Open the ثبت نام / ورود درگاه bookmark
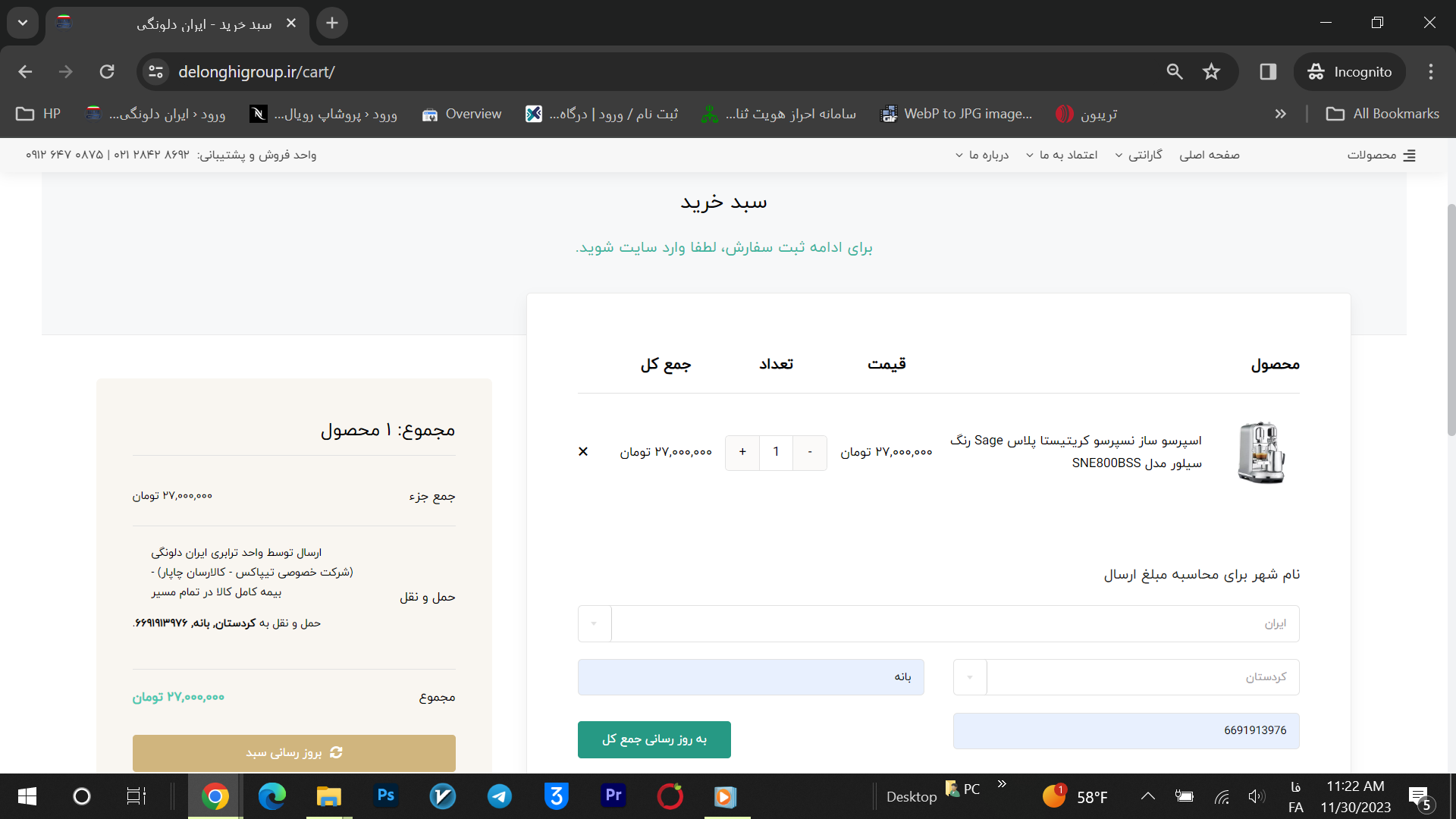 coord(602,114)
